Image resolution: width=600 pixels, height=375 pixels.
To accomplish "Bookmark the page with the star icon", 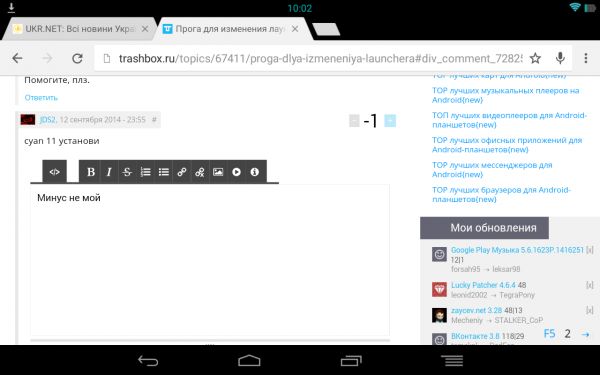I will coord(535,59).
